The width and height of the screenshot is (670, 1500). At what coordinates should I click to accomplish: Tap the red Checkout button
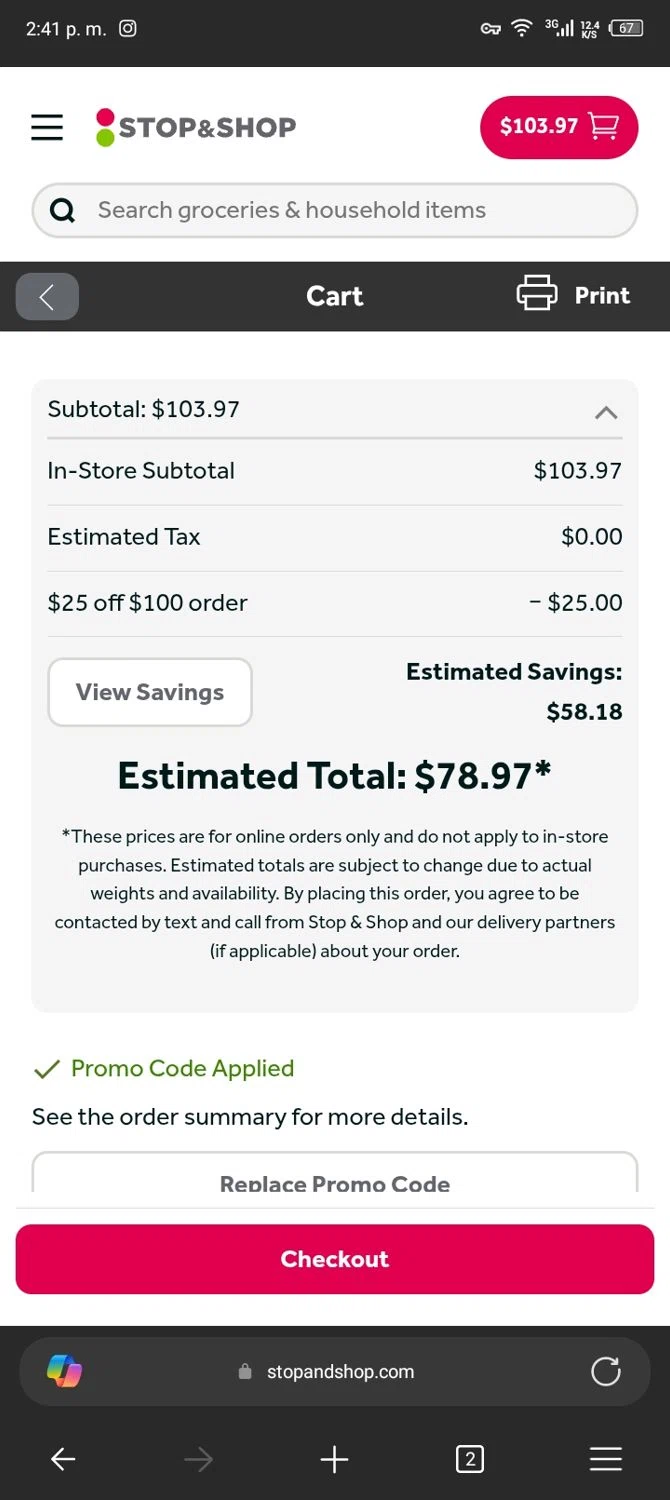[x=335, y=1259]
